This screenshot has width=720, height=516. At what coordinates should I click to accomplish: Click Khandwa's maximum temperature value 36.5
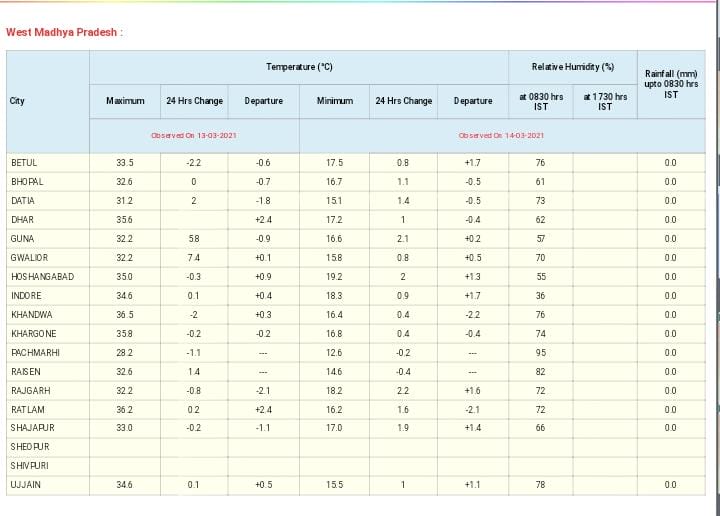[125, 315]
